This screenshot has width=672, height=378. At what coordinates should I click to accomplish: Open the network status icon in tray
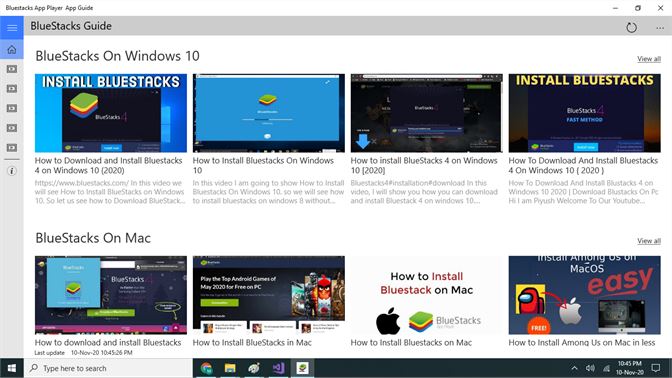point(606,368)
